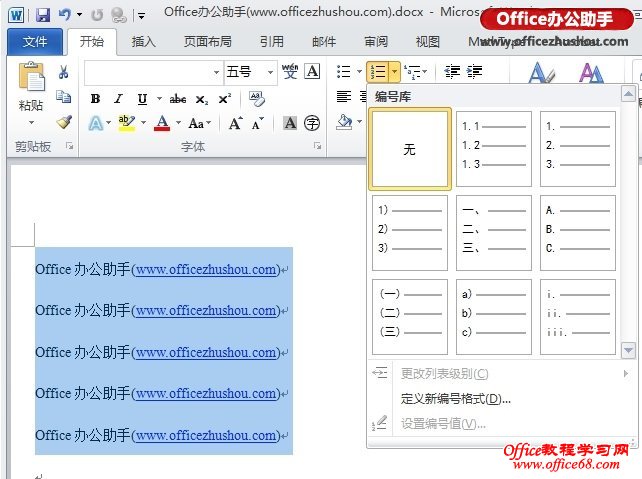Click the Text Effects glowing A icon
642x479 pixels.
click(95, 123)
